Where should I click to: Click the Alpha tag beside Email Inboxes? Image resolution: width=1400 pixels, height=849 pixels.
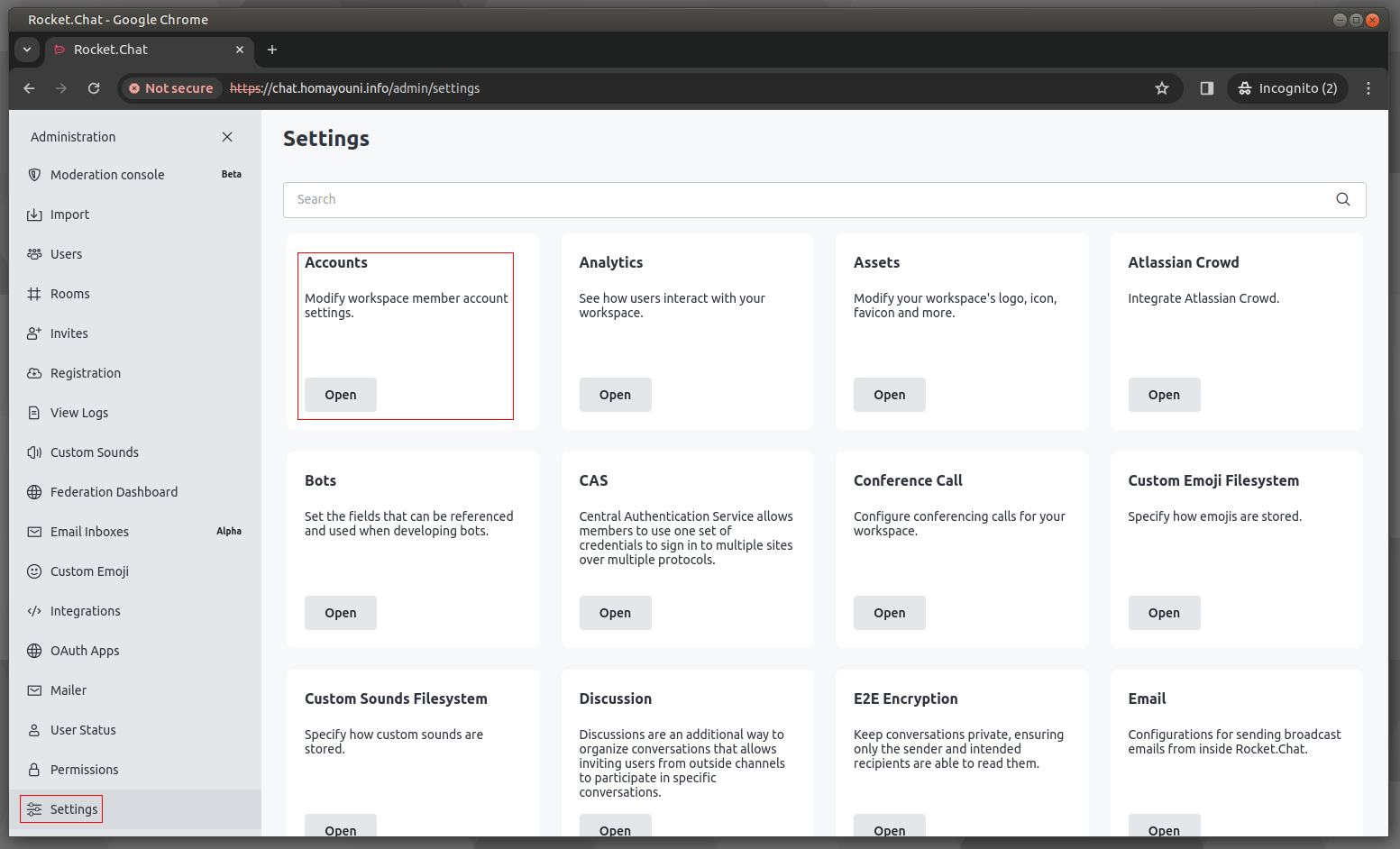[x=229, y=532]
